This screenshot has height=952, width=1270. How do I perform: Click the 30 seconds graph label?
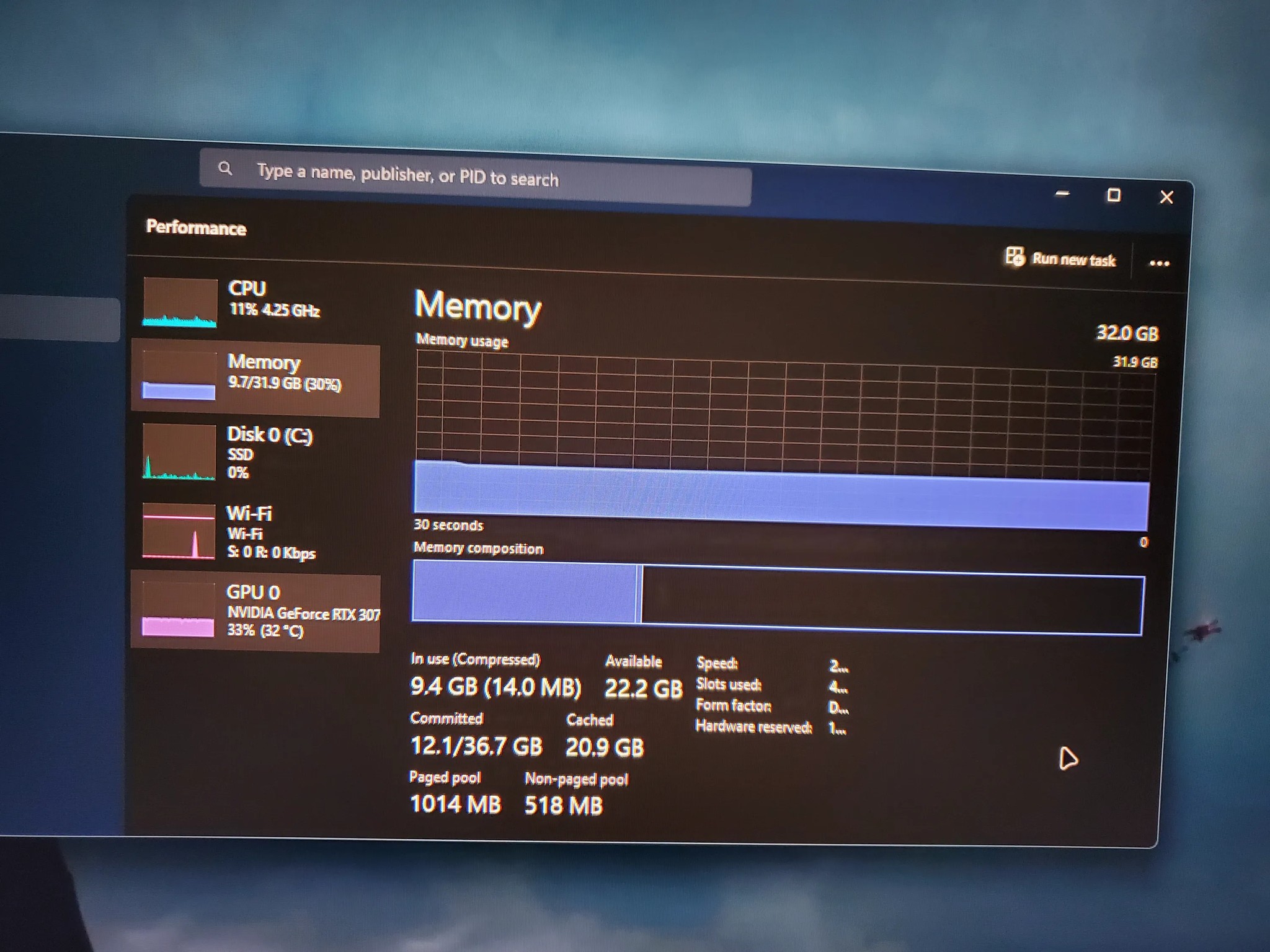(448, 525)
